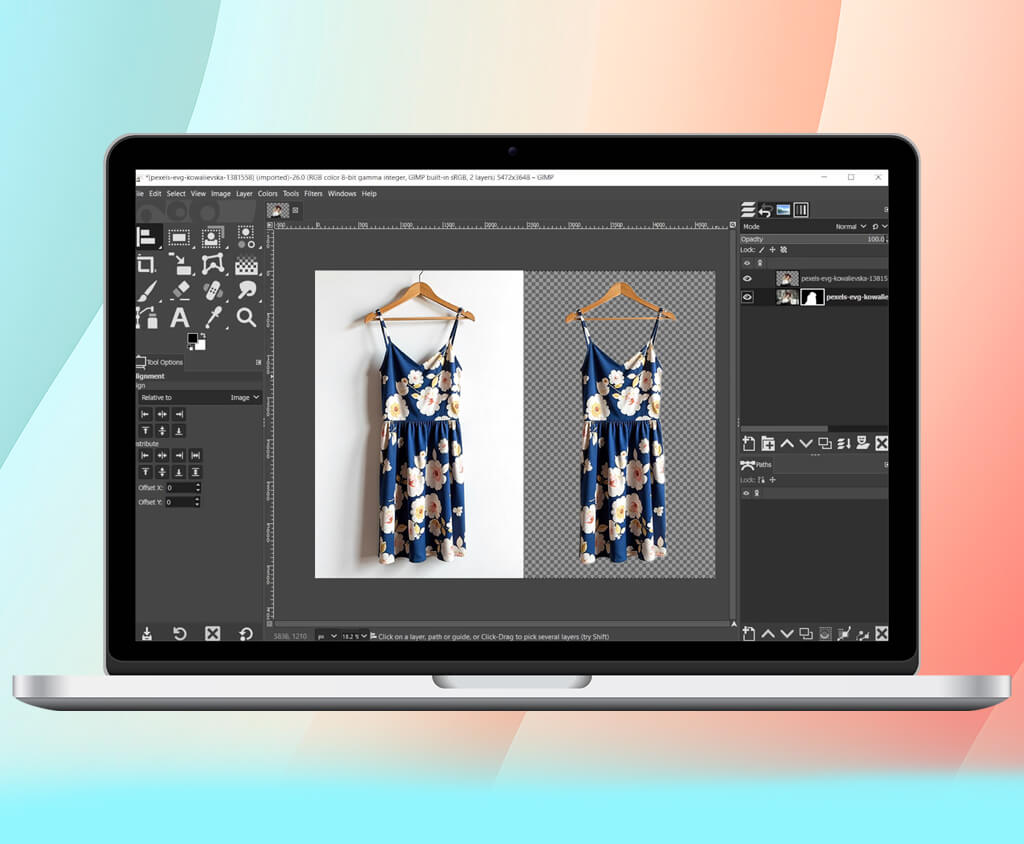This screenshot has width=1024, height=844.
Task: Create a new layer in Layers panel
Action: (x=749, y=444)
